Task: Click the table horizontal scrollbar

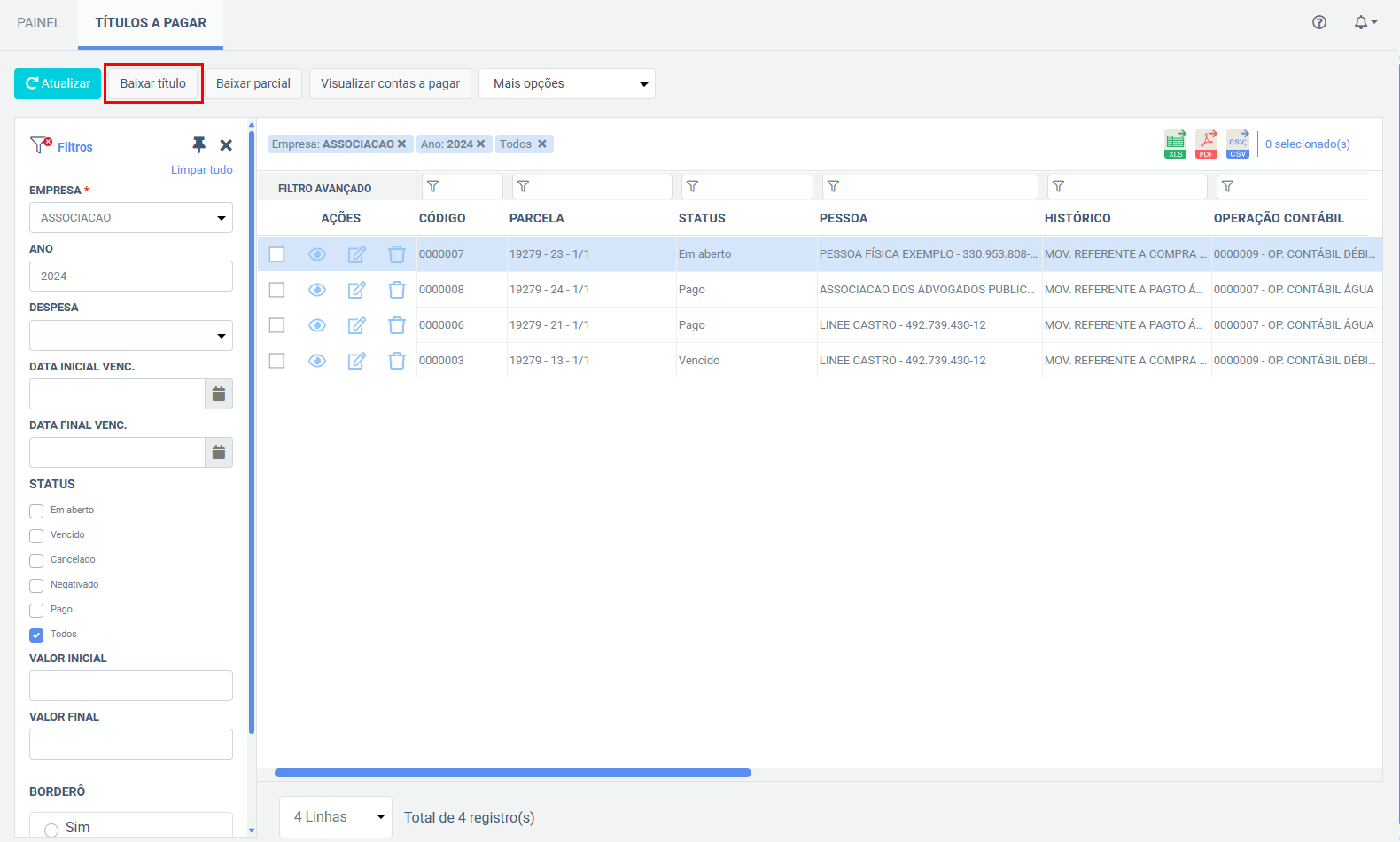Action: coord(513,773)
